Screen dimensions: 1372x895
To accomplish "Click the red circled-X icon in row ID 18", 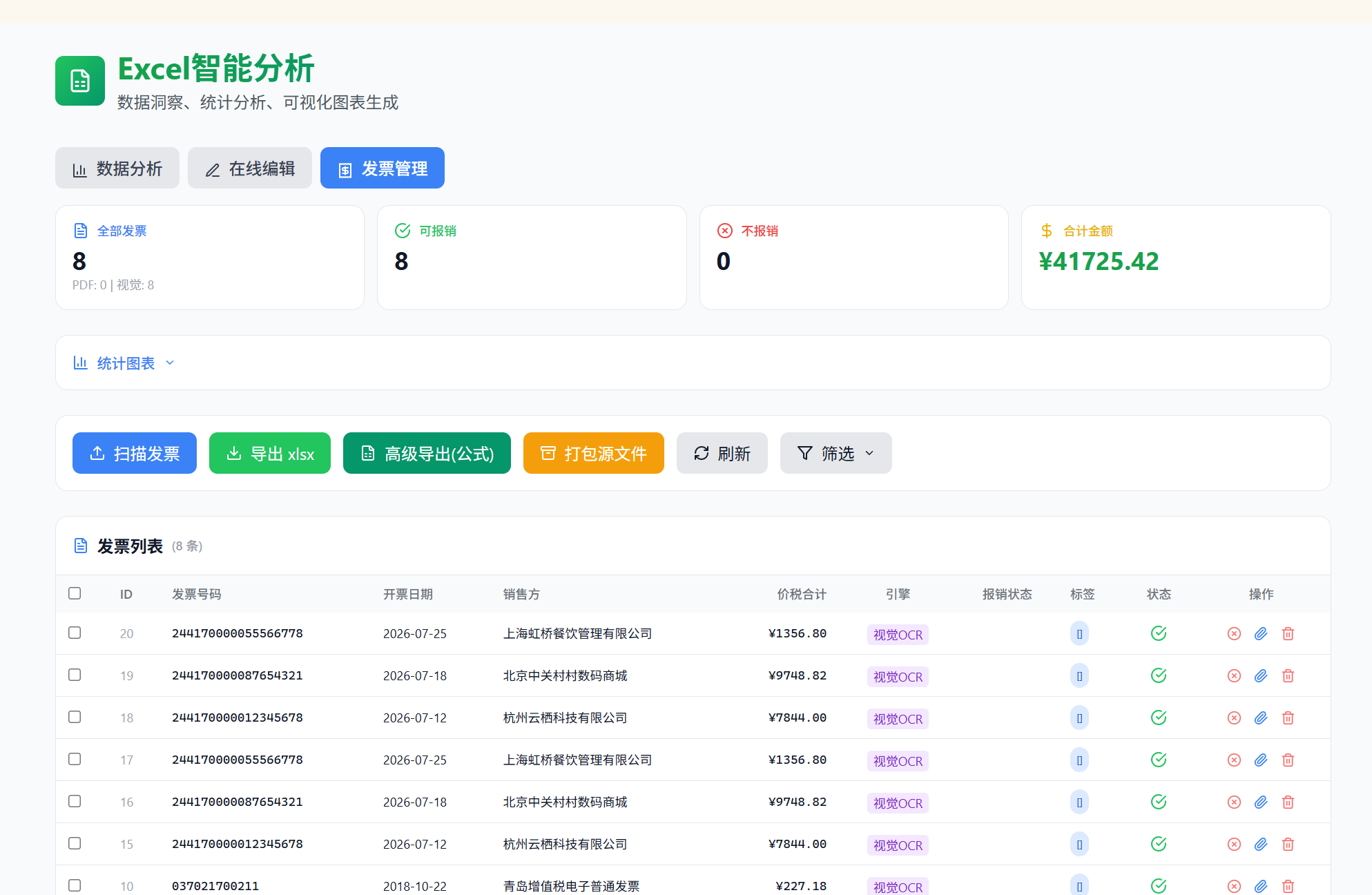I will click(x=1234, y=718).
